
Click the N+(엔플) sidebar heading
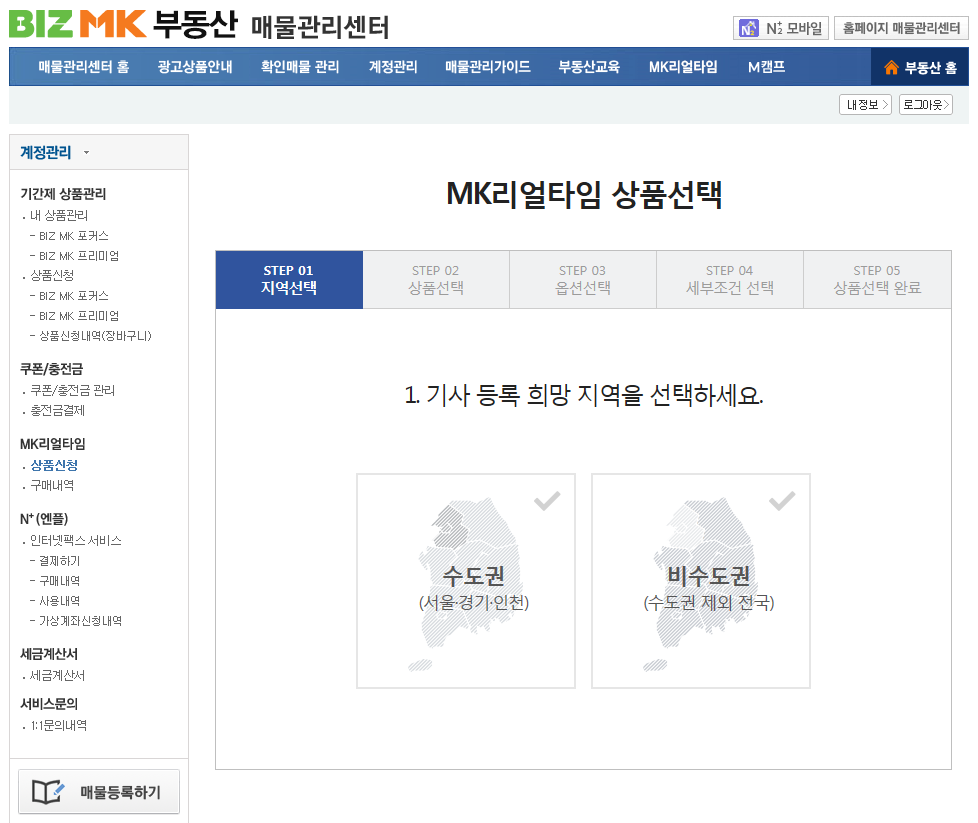tap(44, 519)
